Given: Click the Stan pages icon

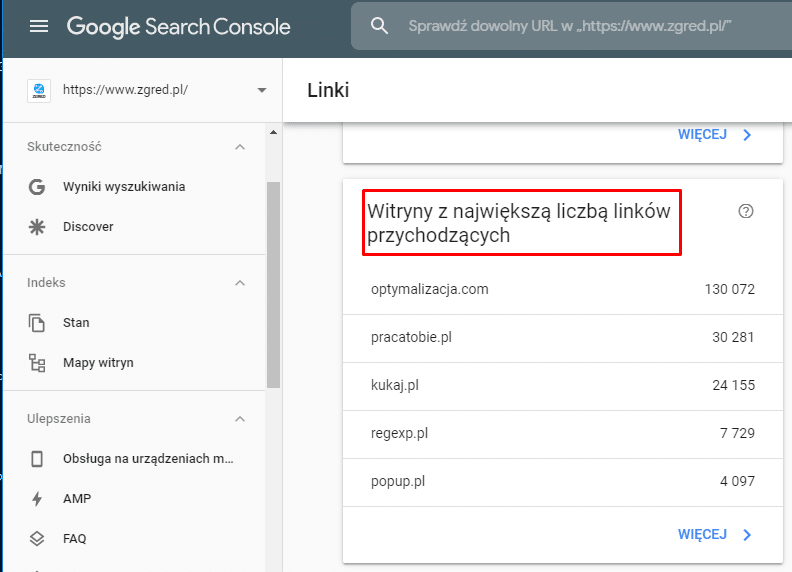Looking at the screenshot, I should [x=37, y=323].
